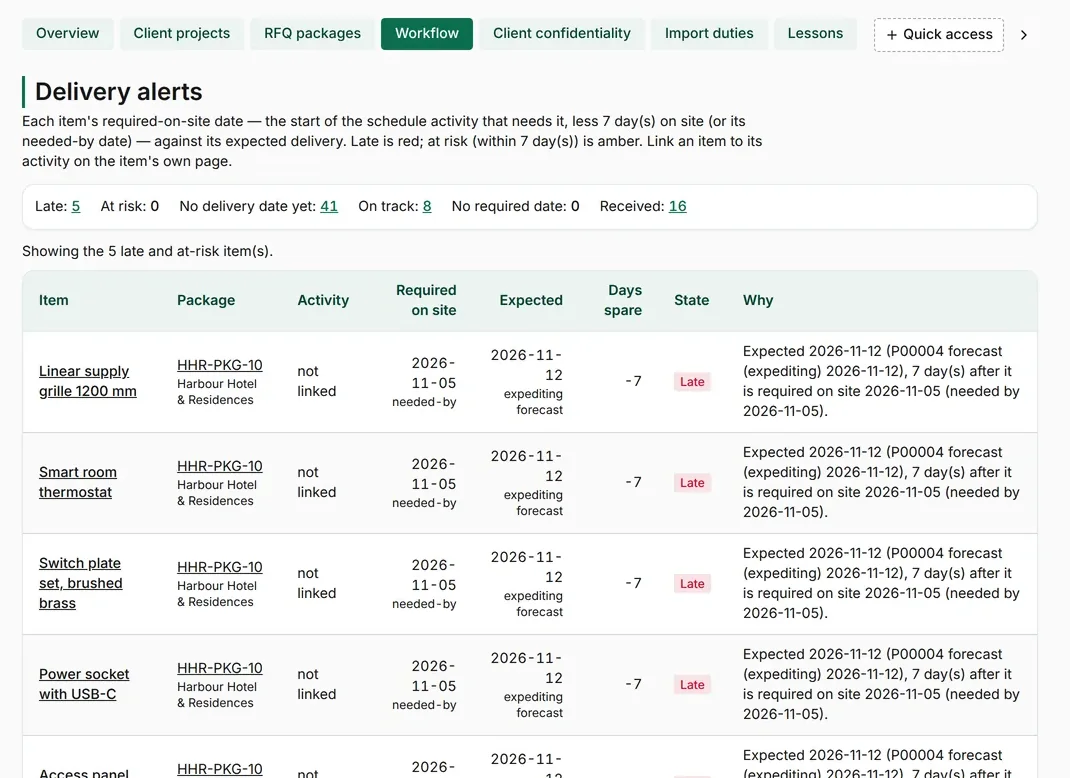1070x778 pixels.
Task: Click the Required on site column header
Action: click(426, 300)
